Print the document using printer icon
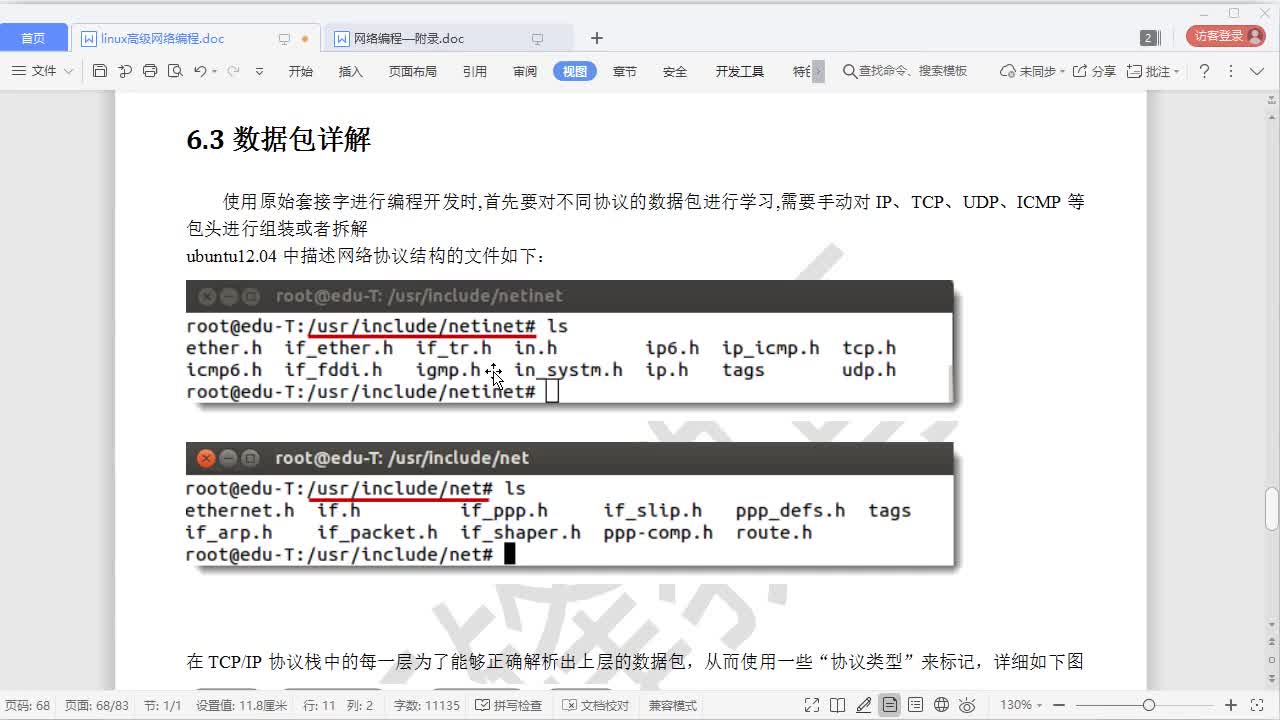The height and width of the screenshot is (720, 1280). (150, 71)
